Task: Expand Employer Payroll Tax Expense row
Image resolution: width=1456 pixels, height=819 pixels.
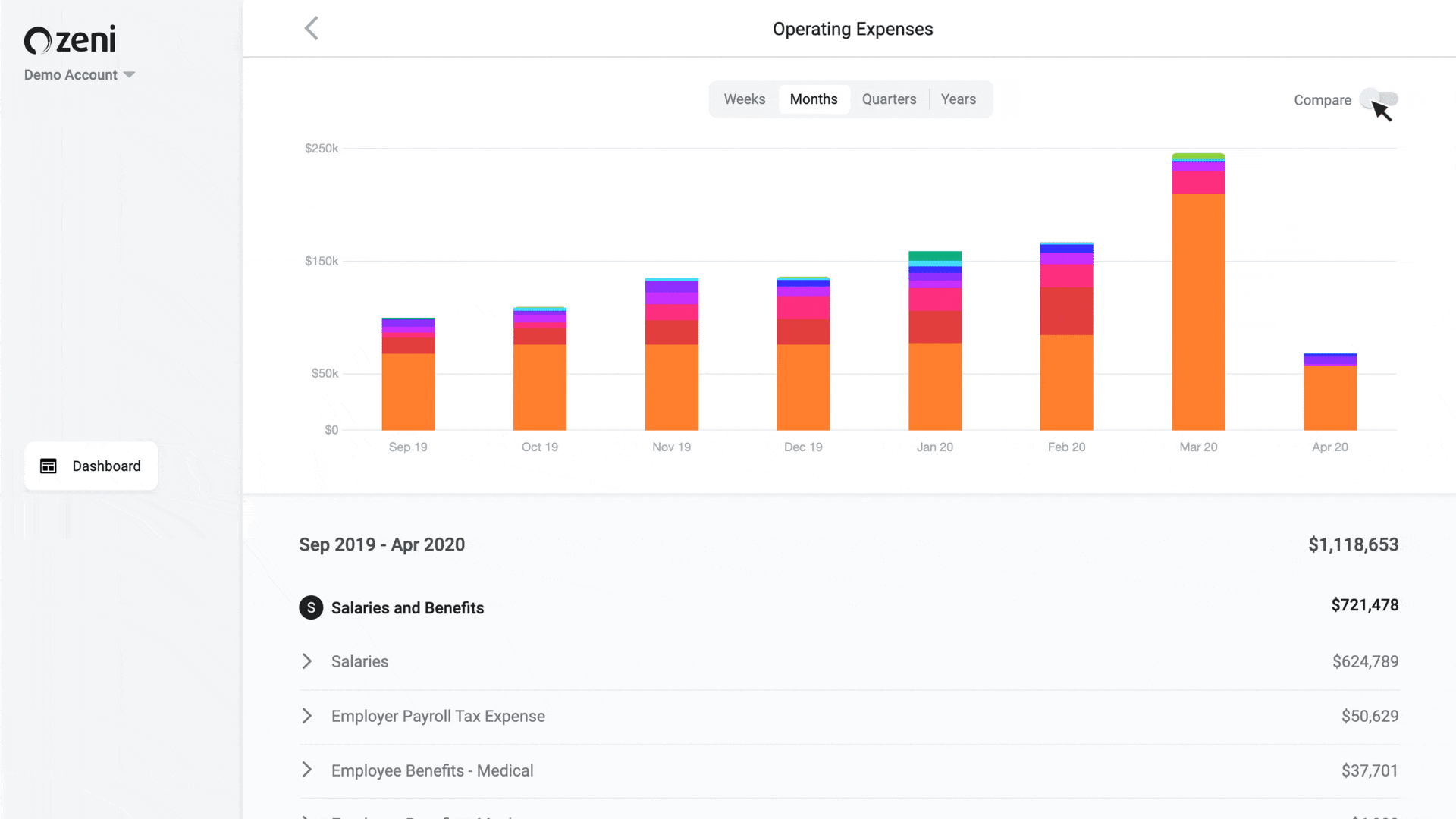Action: pyautogui.click(x=307, y=716)
